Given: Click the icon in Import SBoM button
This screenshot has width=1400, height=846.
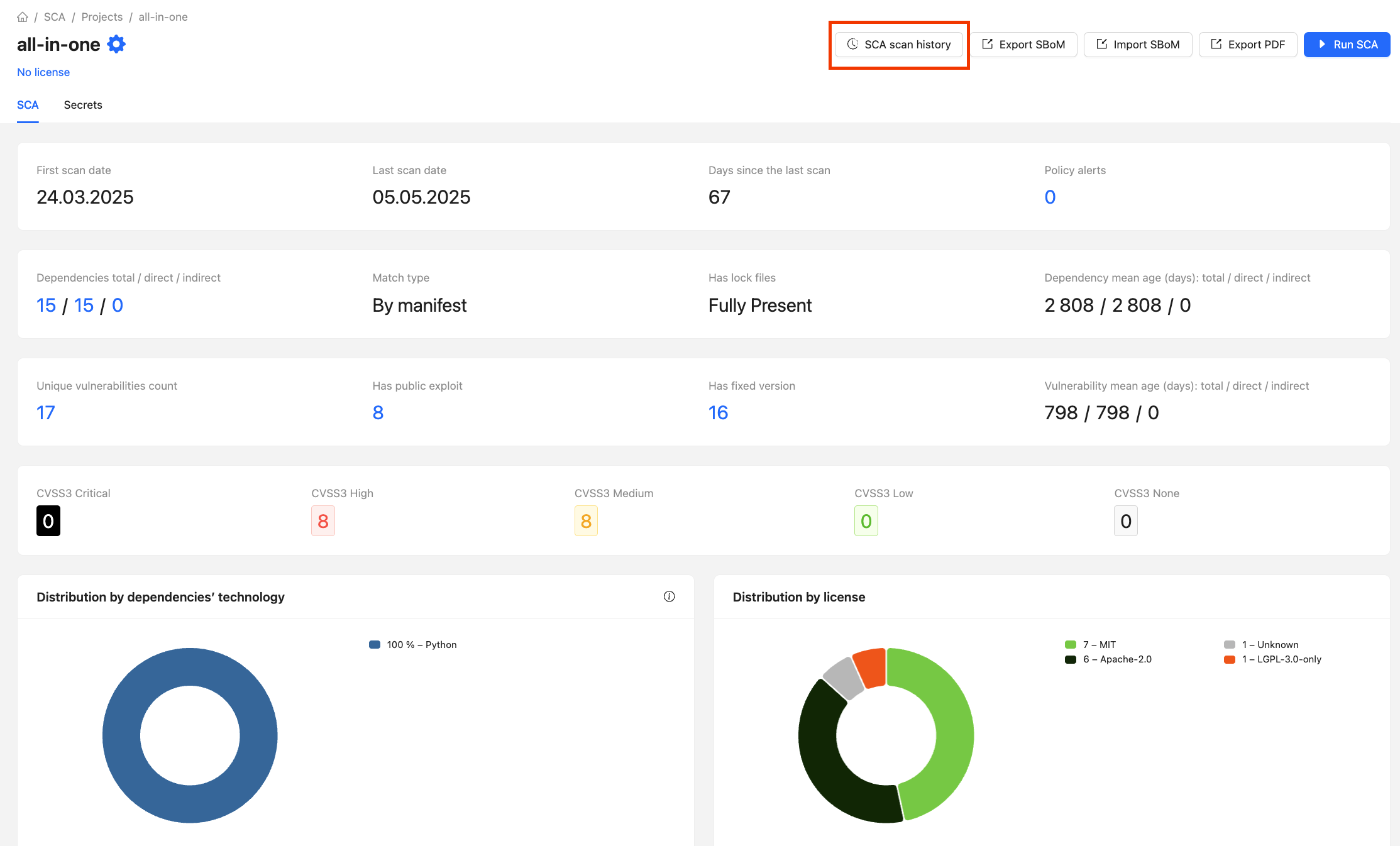Looking at the screenshot, I should coord(1102,44).
